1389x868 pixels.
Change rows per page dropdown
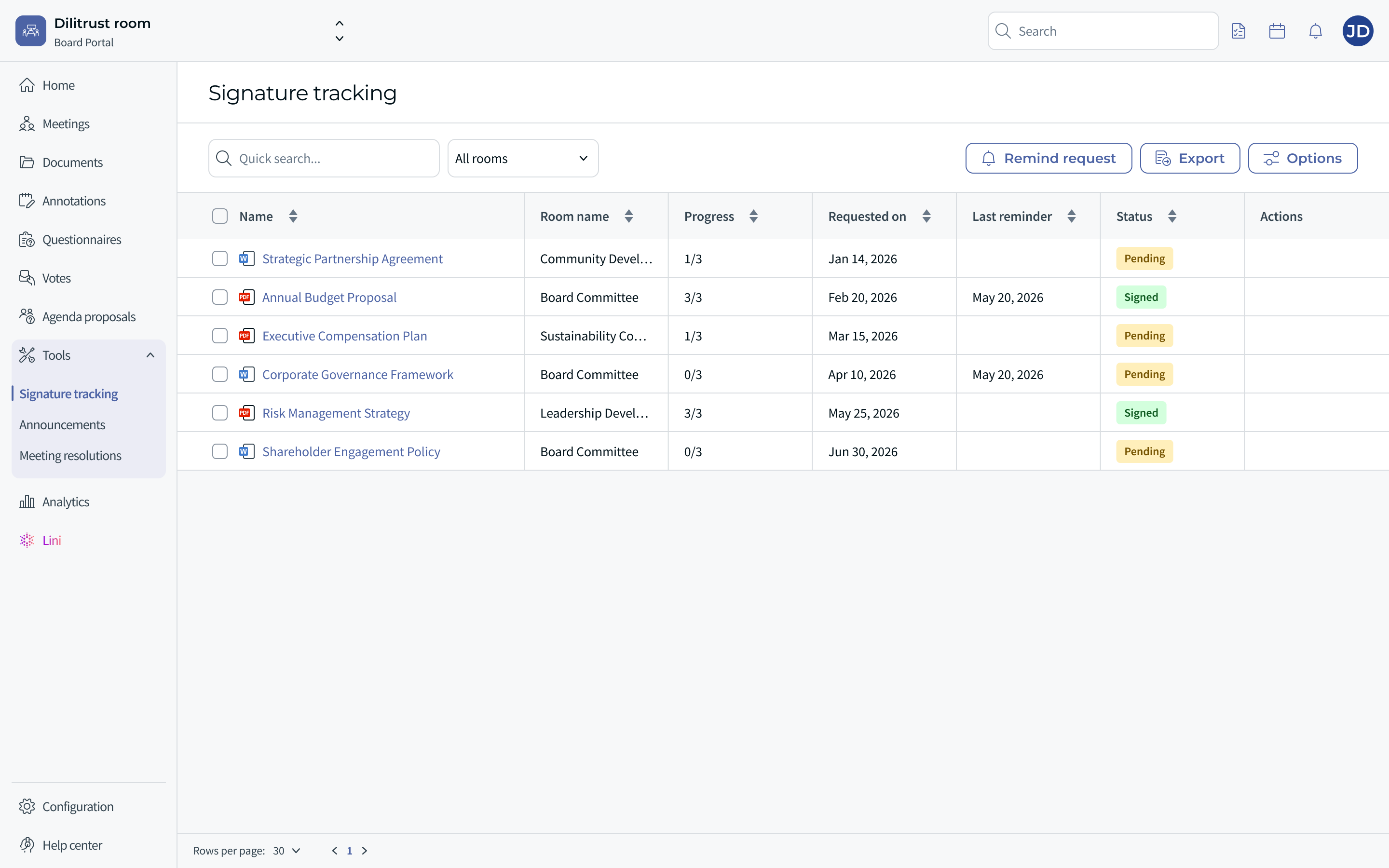tap(287, 851)
